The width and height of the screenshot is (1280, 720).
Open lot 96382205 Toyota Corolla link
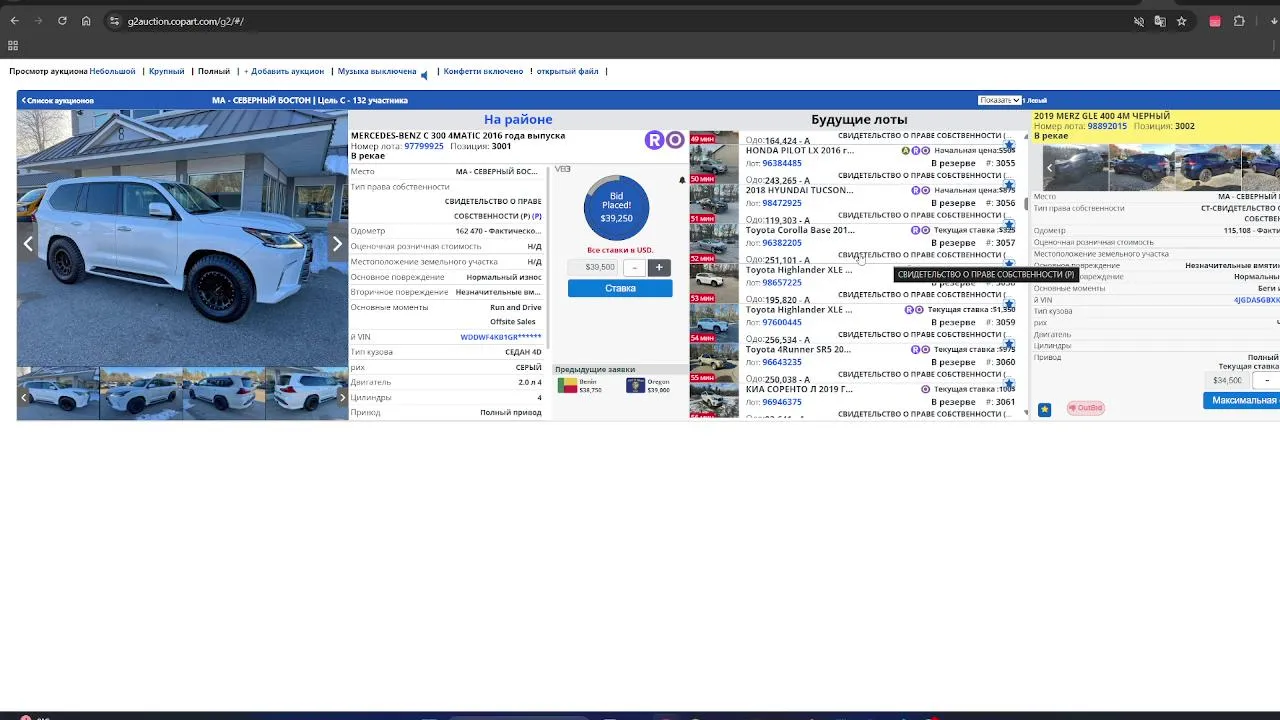pos(782,243)
